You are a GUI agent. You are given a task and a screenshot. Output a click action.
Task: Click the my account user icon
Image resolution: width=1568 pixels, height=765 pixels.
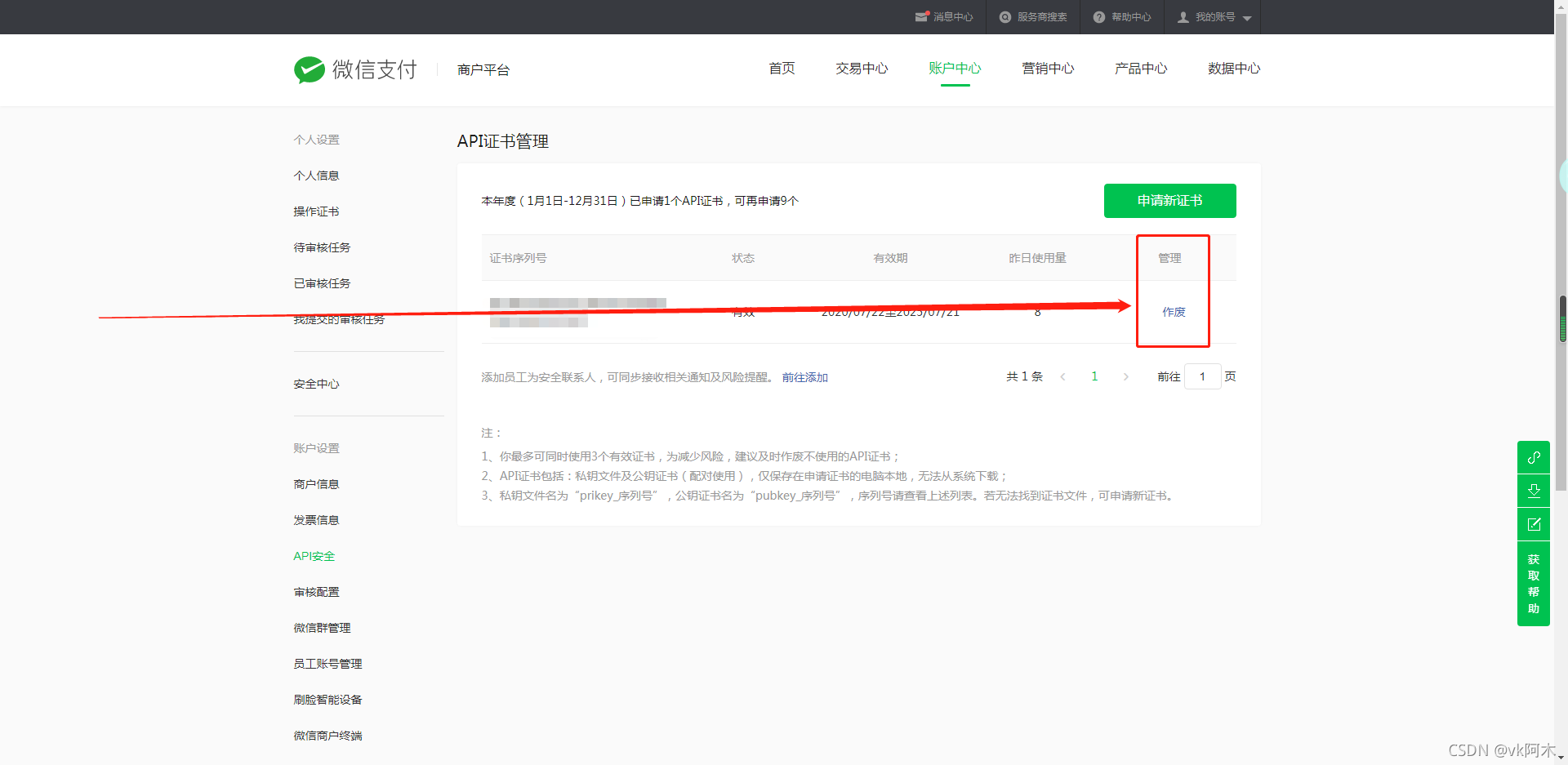1183,17
